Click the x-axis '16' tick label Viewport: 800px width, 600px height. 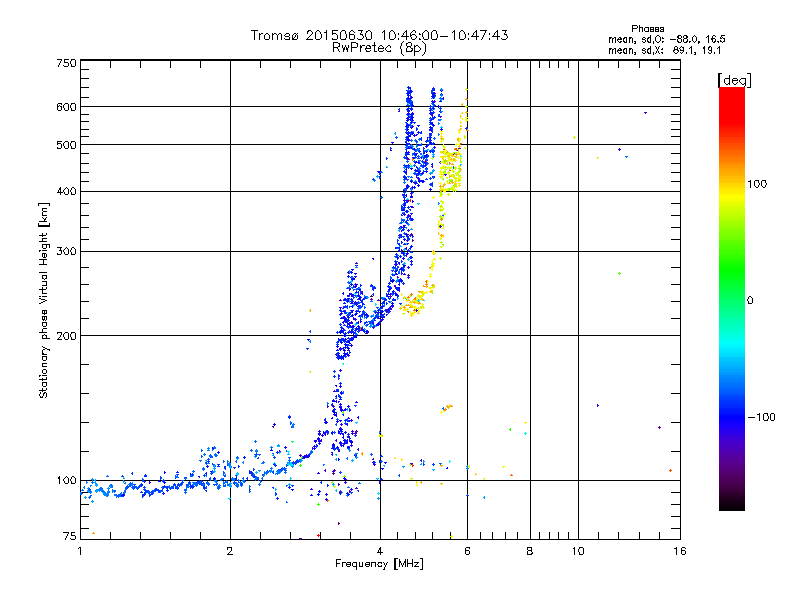click(680, 551)
